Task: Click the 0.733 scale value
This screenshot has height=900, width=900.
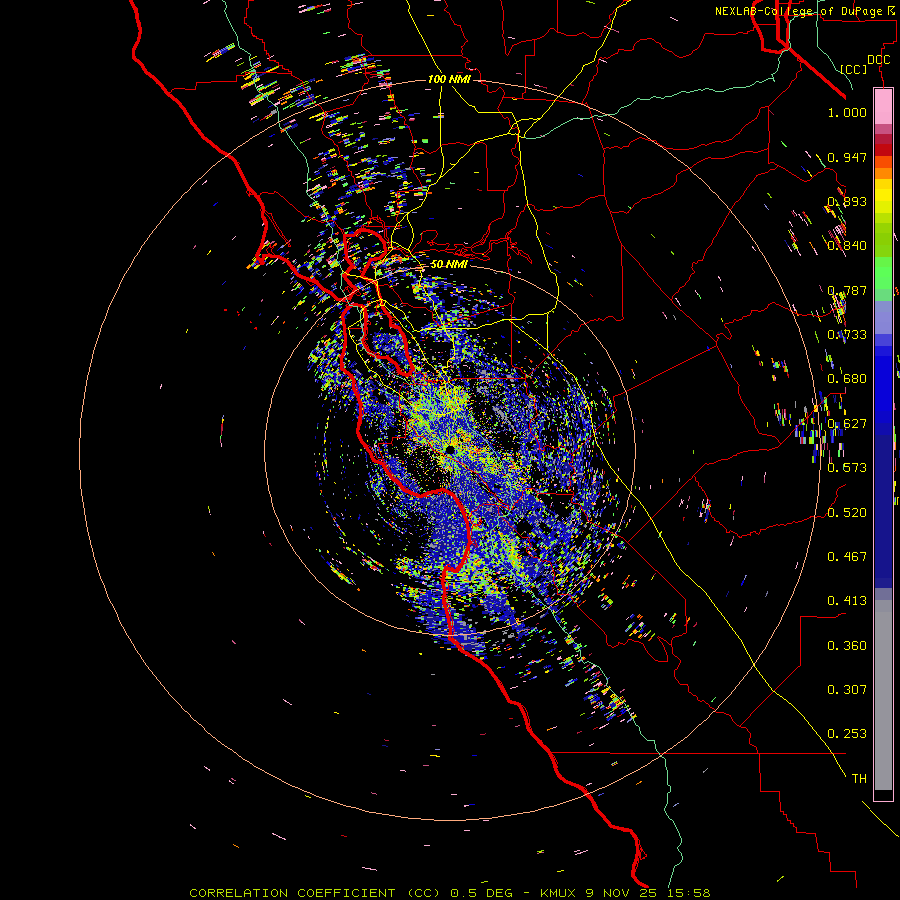Action: click(x=847, y=335)
